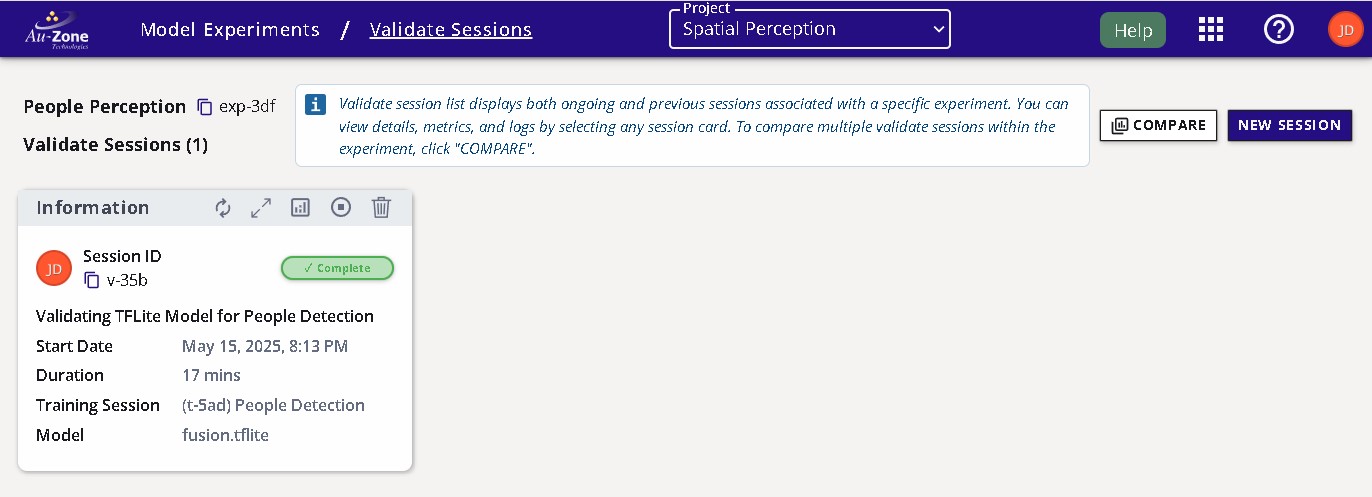Viewport: 1372px width, 497px height.
Task: Expand the session card to full view
Action: coord(261,208)
